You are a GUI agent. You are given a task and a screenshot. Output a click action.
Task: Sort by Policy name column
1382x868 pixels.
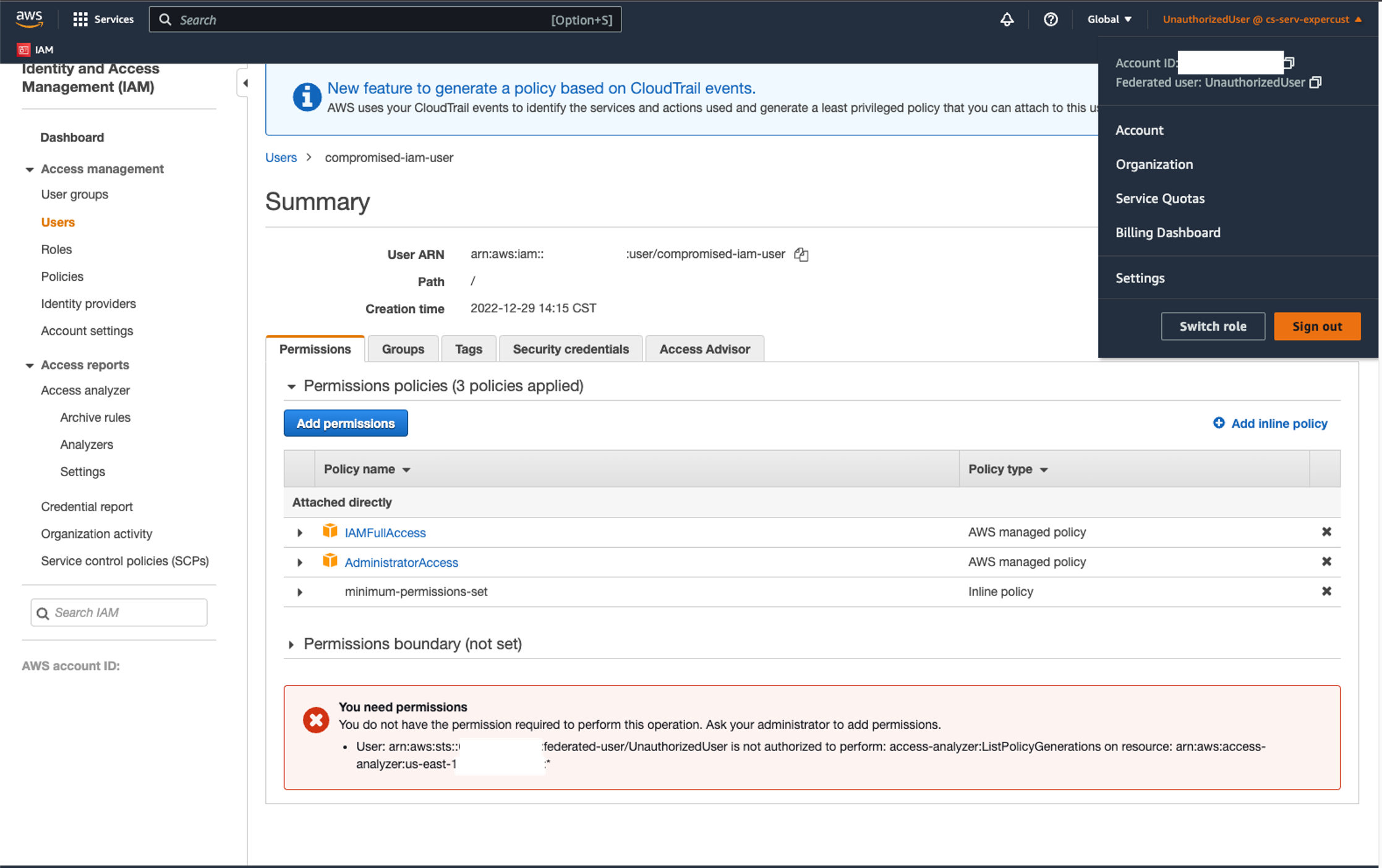coord(367,469)
